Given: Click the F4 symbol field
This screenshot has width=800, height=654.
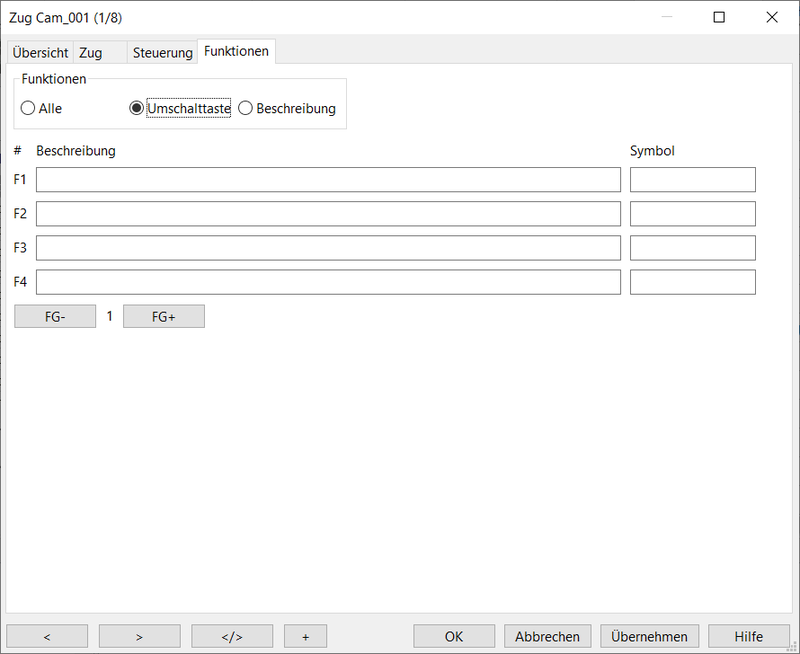Looking at the screenshot, I should coord(692,282).
